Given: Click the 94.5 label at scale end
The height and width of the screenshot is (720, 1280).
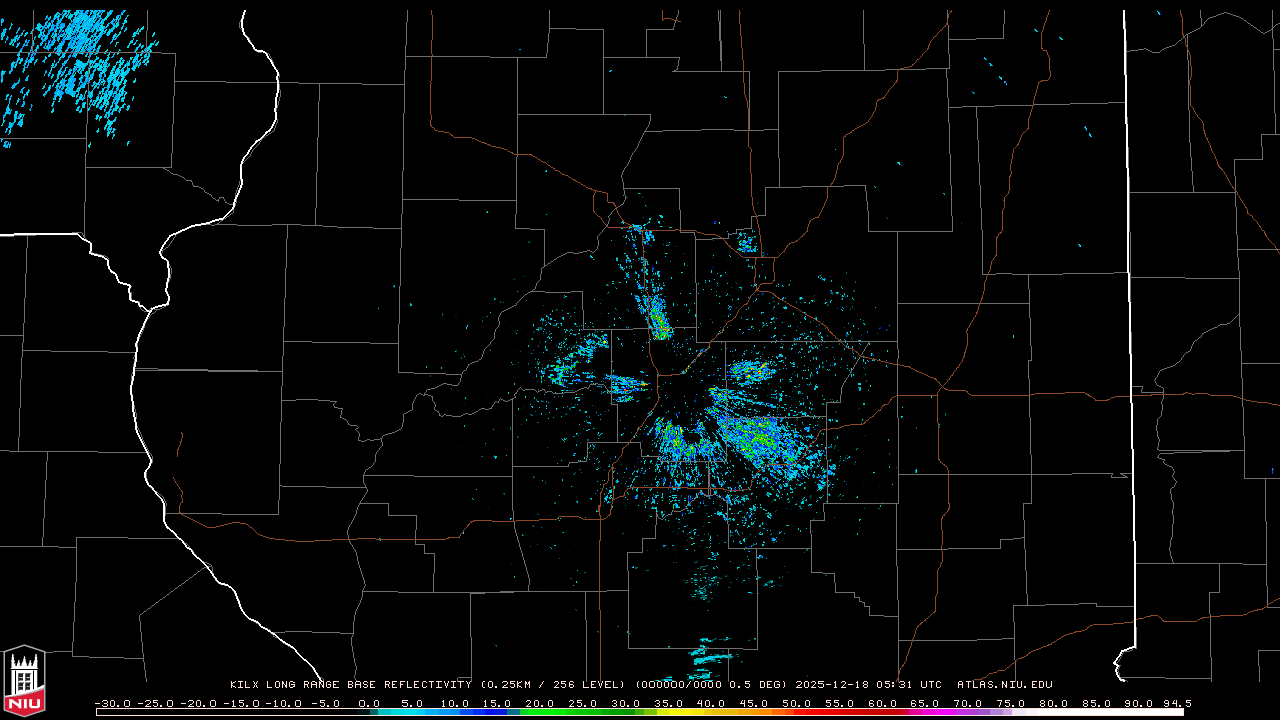Looking at the screenshot, I should point(1176,703).
